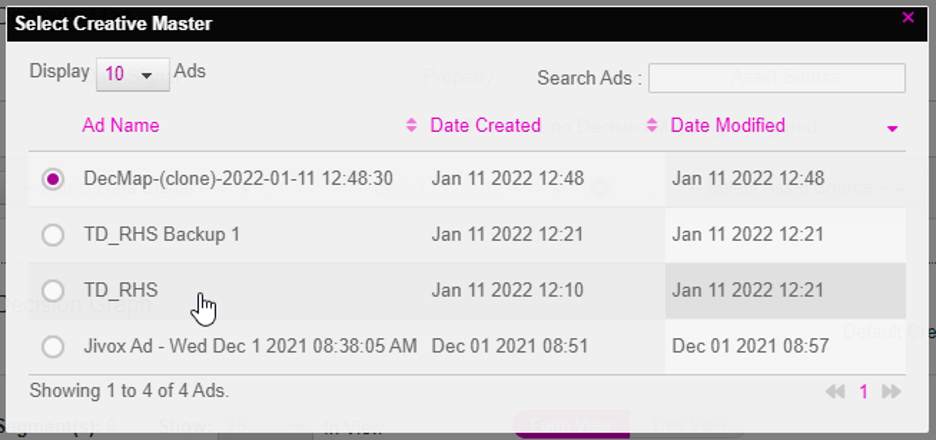
Task: Open the Display 10 ads dropdown
Action: (x=133, y=75)
